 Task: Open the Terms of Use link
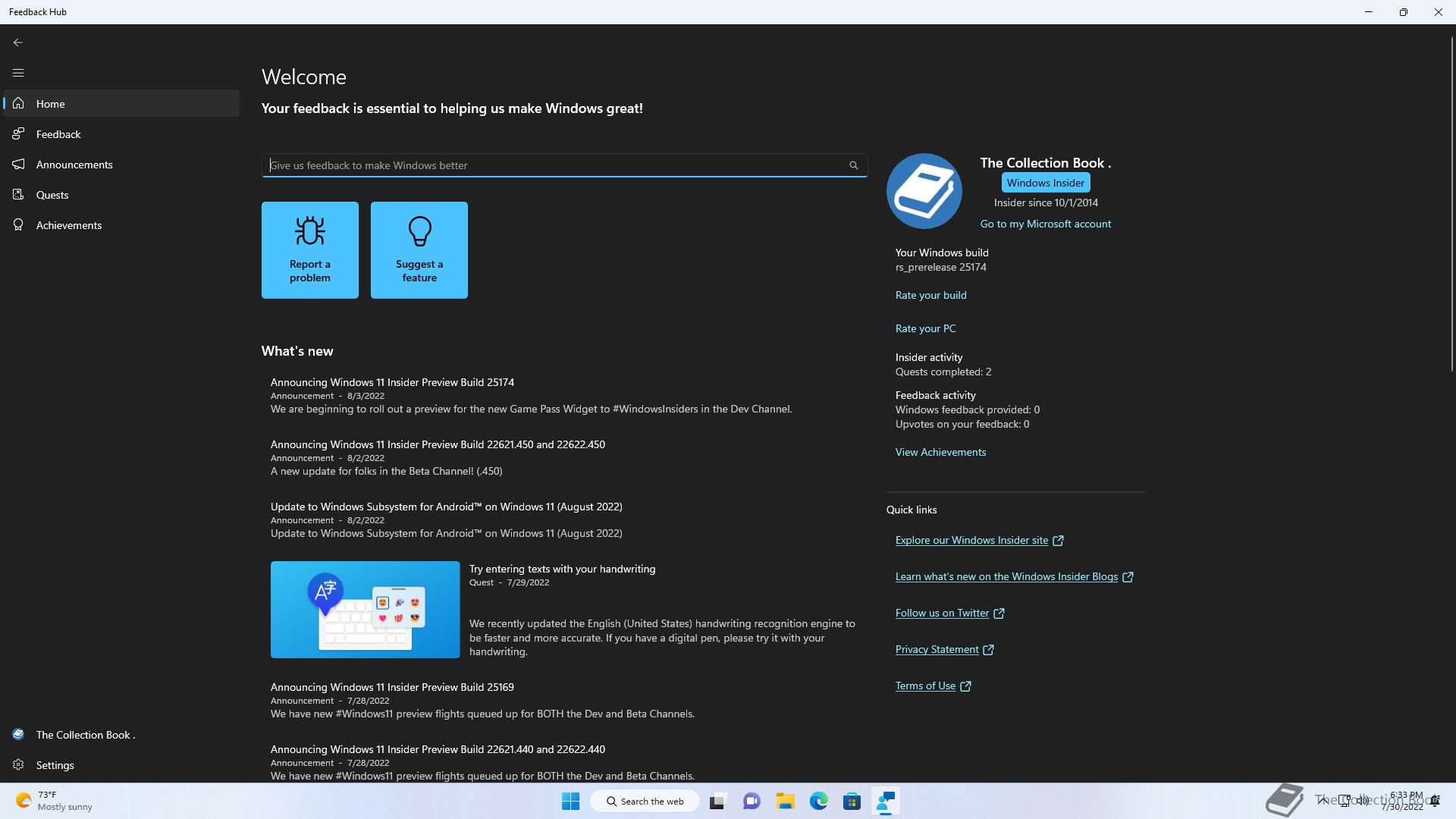(x=925, y=686)
